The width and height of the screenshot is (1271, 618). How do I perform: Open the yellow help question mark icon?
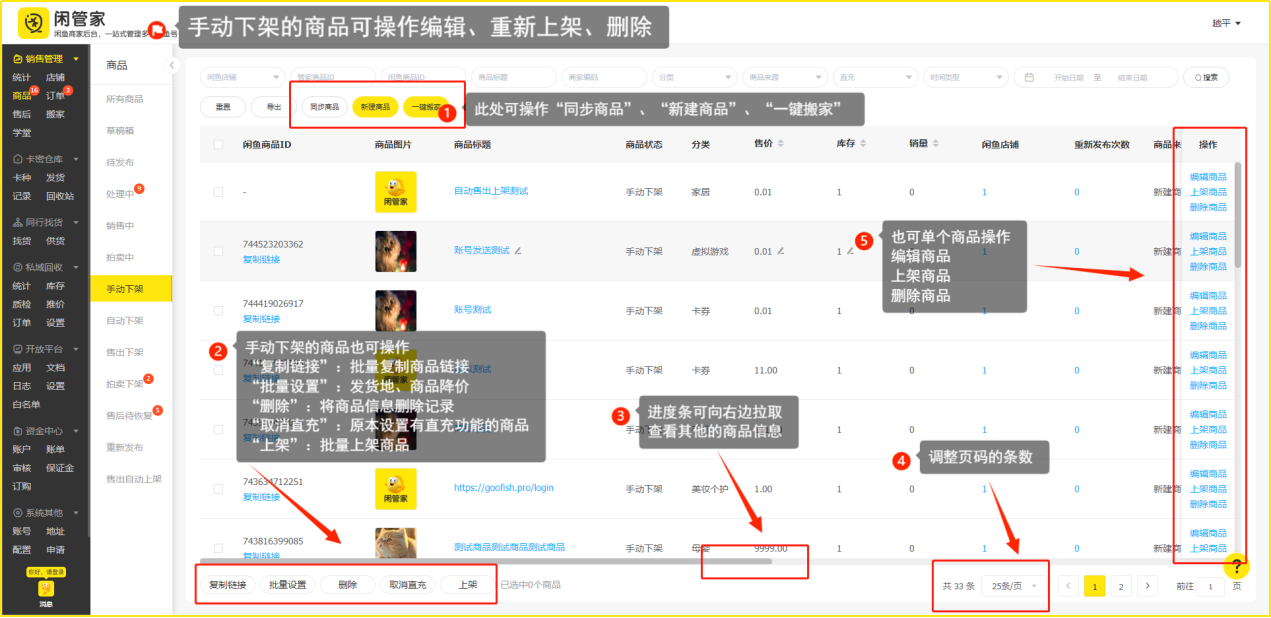pos(1236,566)
